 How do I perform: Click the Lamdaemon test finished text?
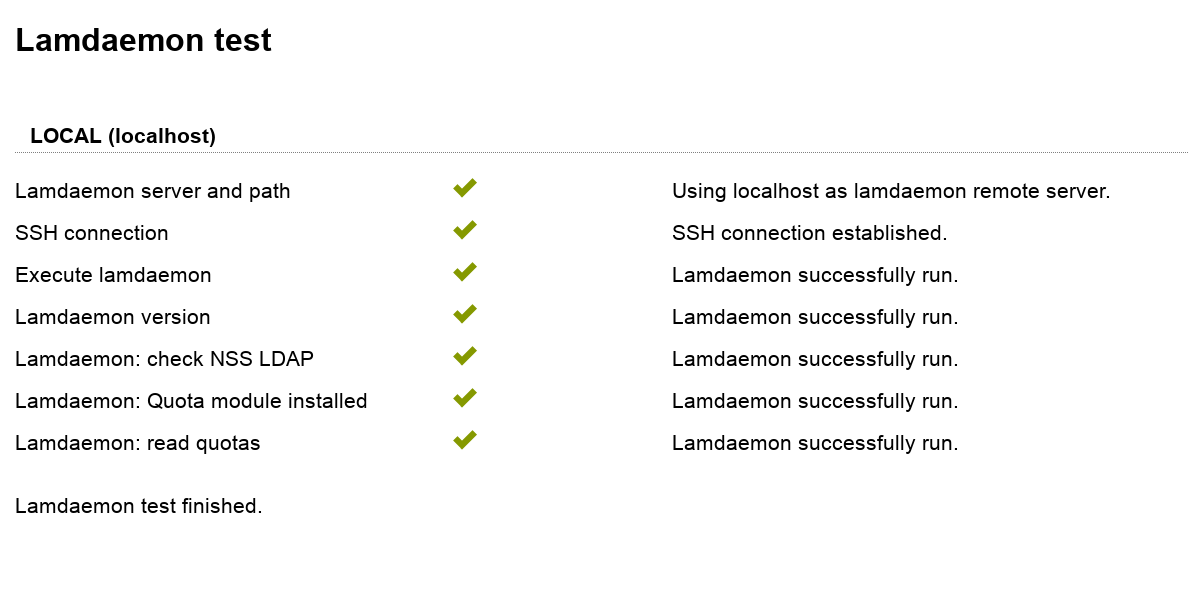[x=139, y=506]
